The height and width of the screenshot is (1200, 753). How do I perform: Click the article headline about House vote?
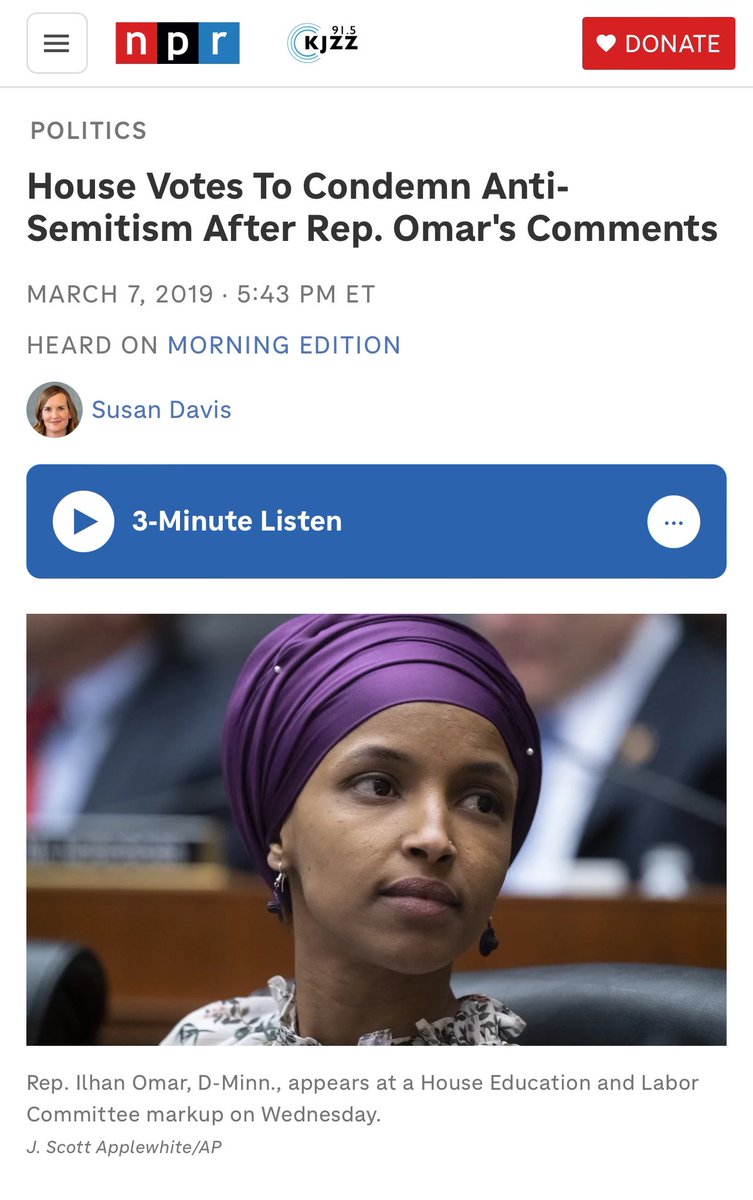372,207
